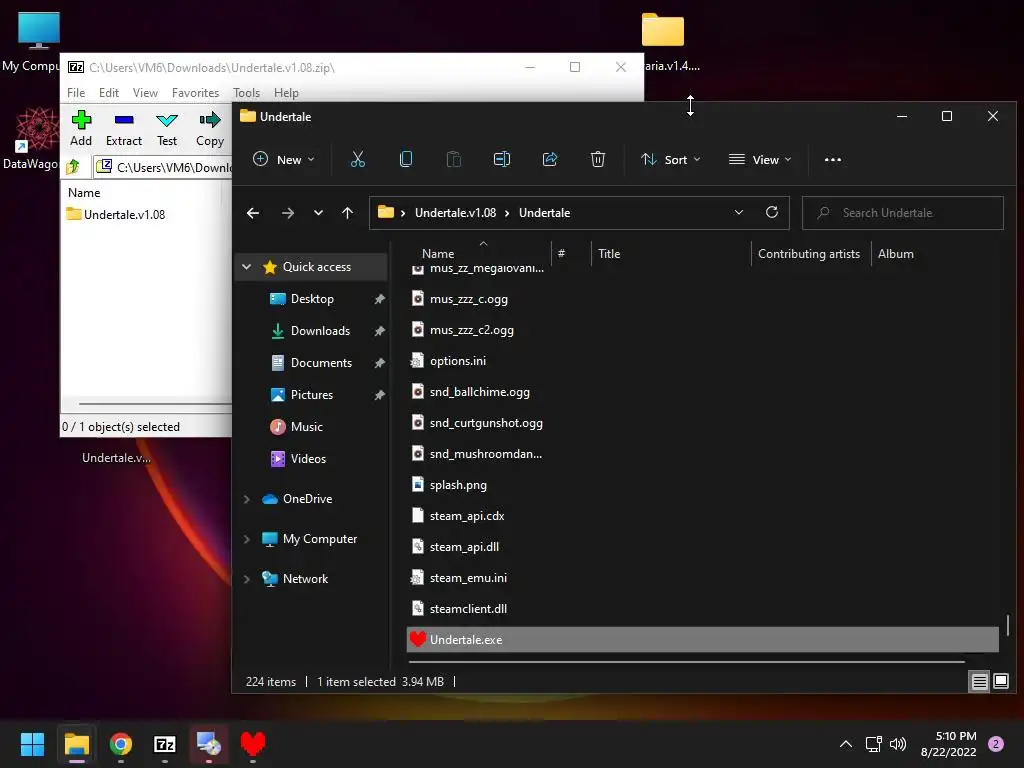The height and width of the screenshot is (768, 1024).
Task: Switch to large thumbnails view icon
Action: [x=1000, y=681]
